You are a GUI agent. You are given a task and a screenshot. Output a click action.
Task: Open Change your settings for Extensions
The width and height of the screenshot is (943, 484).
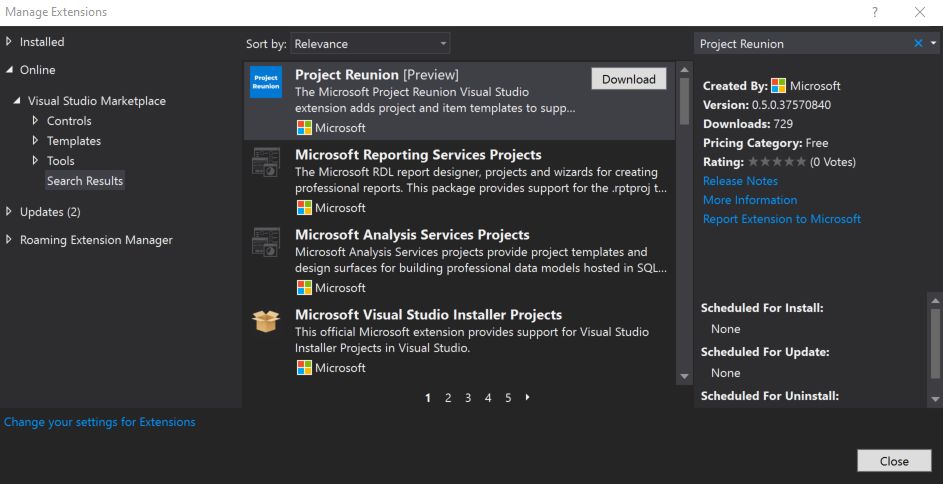[100, 422]
